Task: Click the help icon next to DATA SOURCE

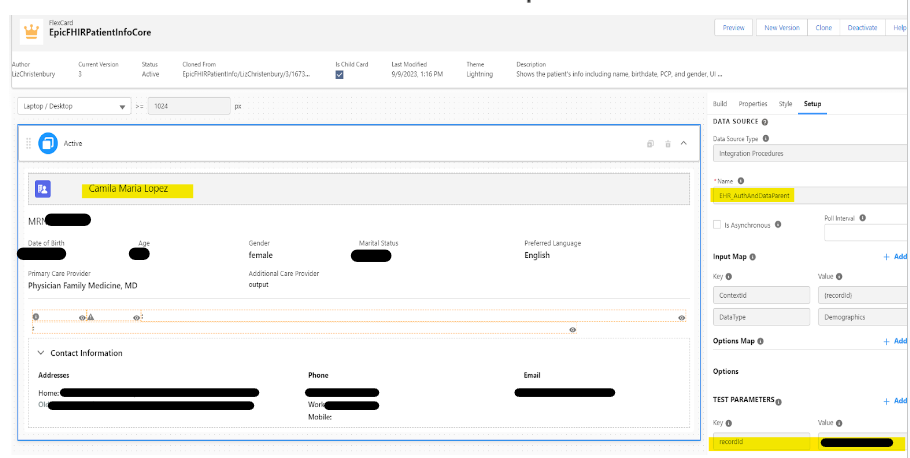Action: [x=765, y=122]
